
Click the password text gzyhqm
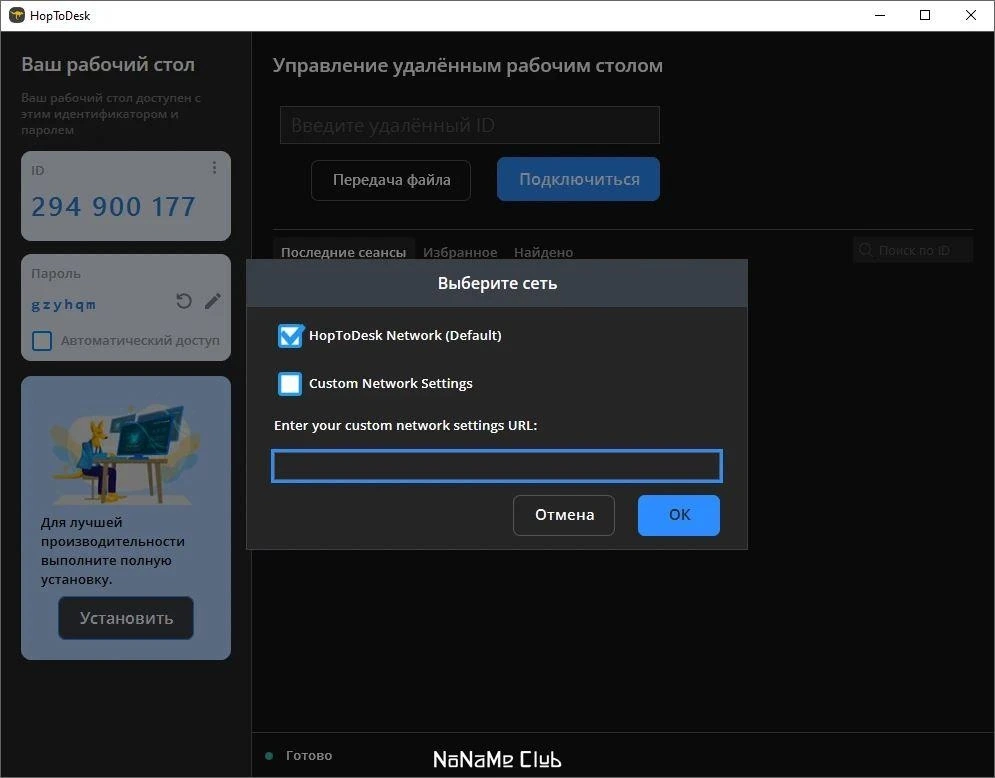[64, 305]
